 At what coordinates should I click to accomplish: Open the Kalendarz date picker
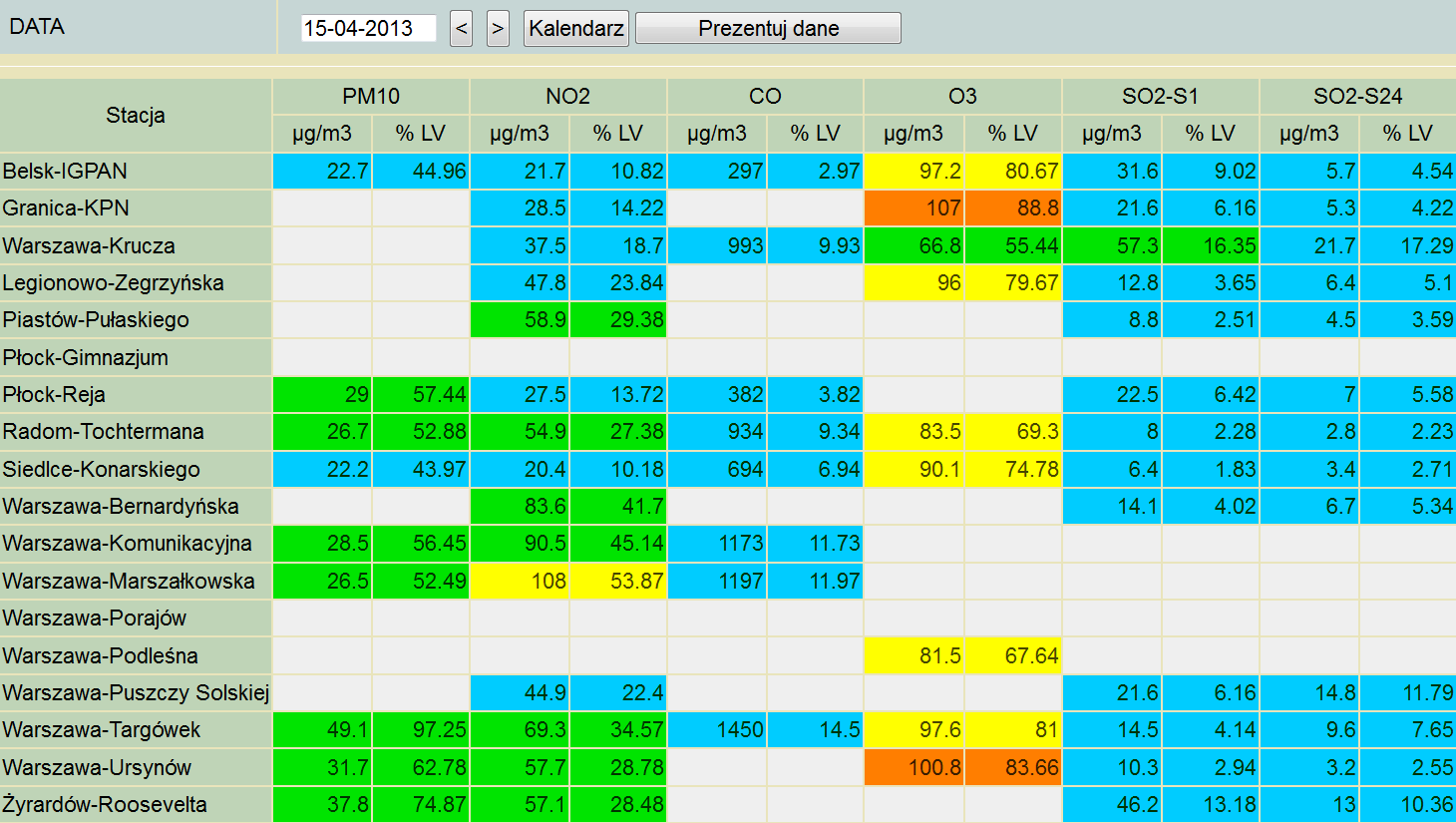(576, 28)
